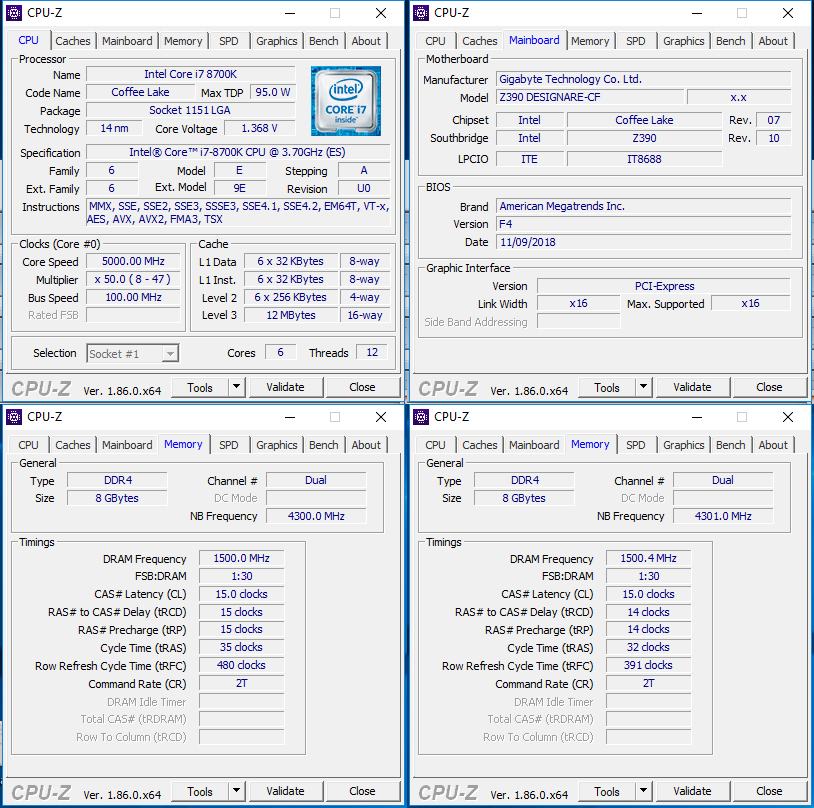Image resolution: width=814 pixels, height=808 pixels.
Task: Click Tools button in the 4301.0 MHz Memory window
Action: pyautogui.click(x=607, y=791)
